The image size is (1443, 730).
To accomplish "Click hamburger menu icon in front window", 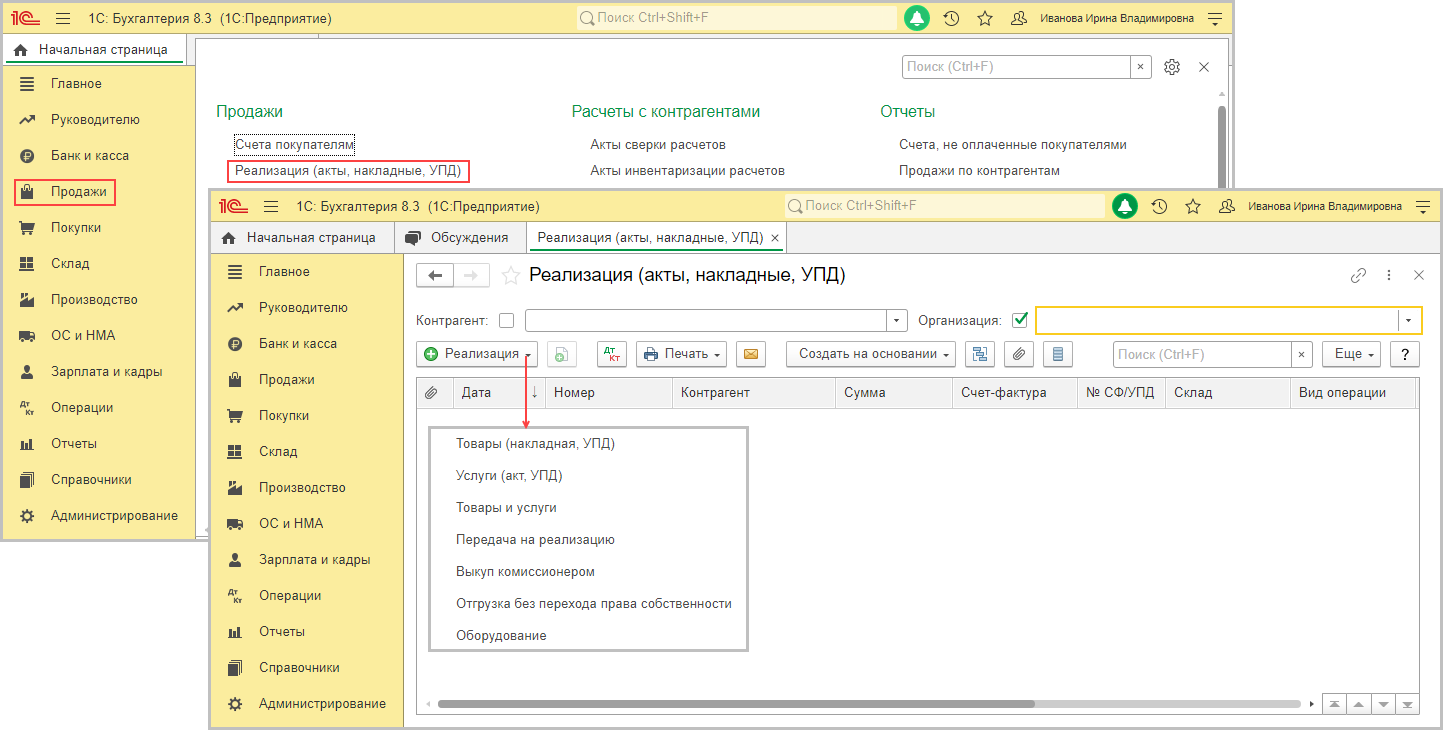I will (270, 206).
